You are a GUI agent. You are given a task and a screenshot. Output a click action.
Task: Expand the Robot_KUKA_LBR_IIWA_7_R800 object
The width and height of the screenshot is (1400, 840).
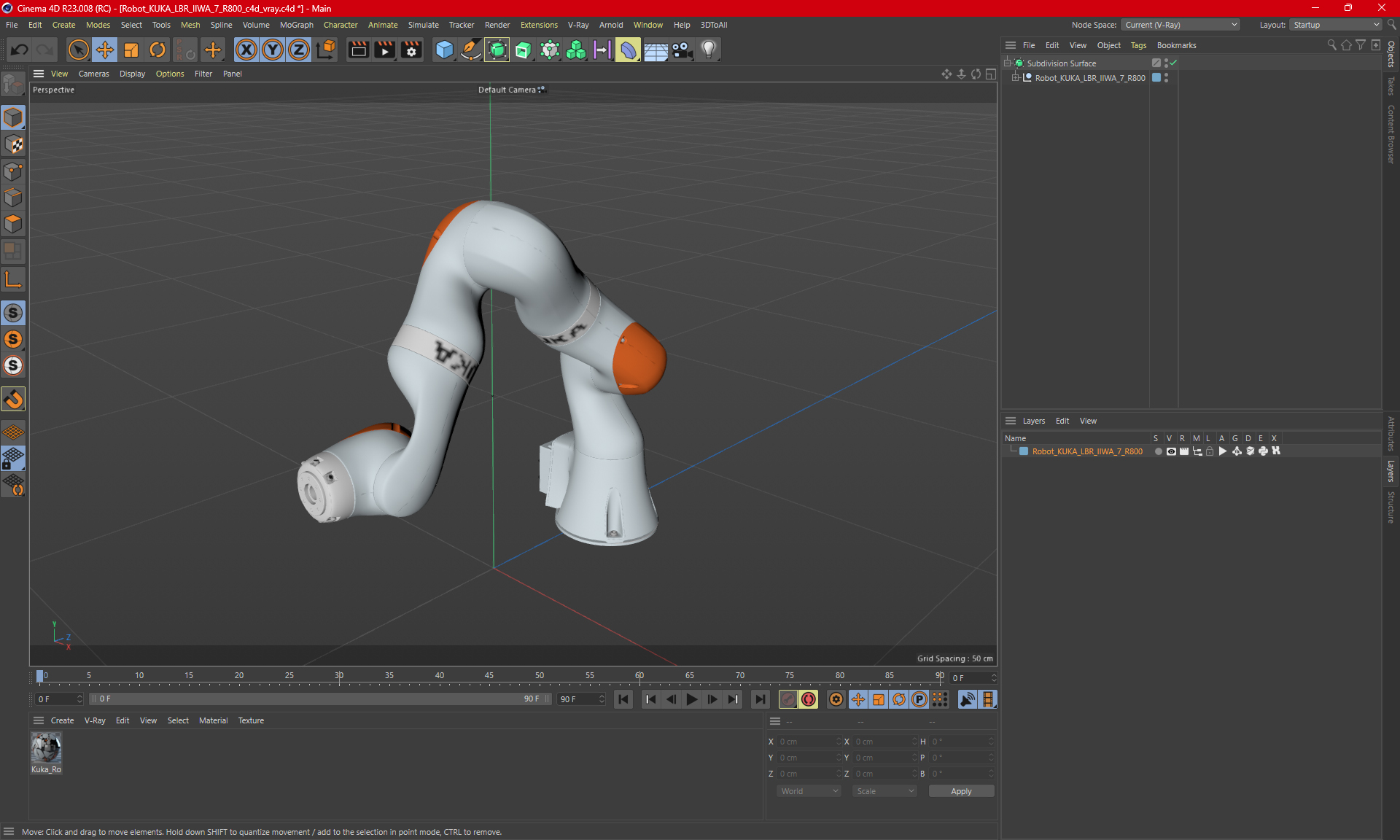coord(1015,78)
